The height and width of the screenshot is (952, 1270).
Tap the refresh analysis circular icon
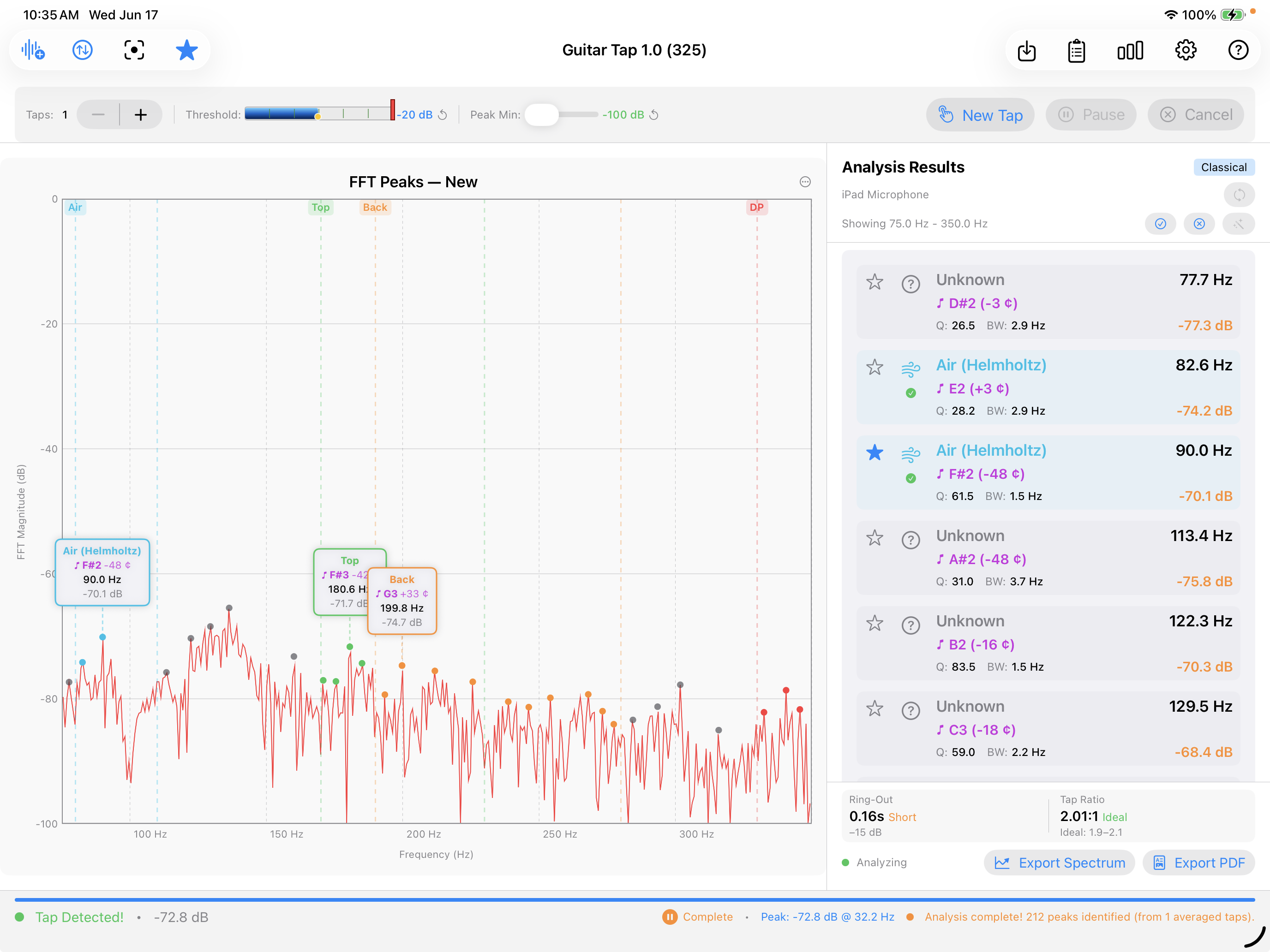1239,195
